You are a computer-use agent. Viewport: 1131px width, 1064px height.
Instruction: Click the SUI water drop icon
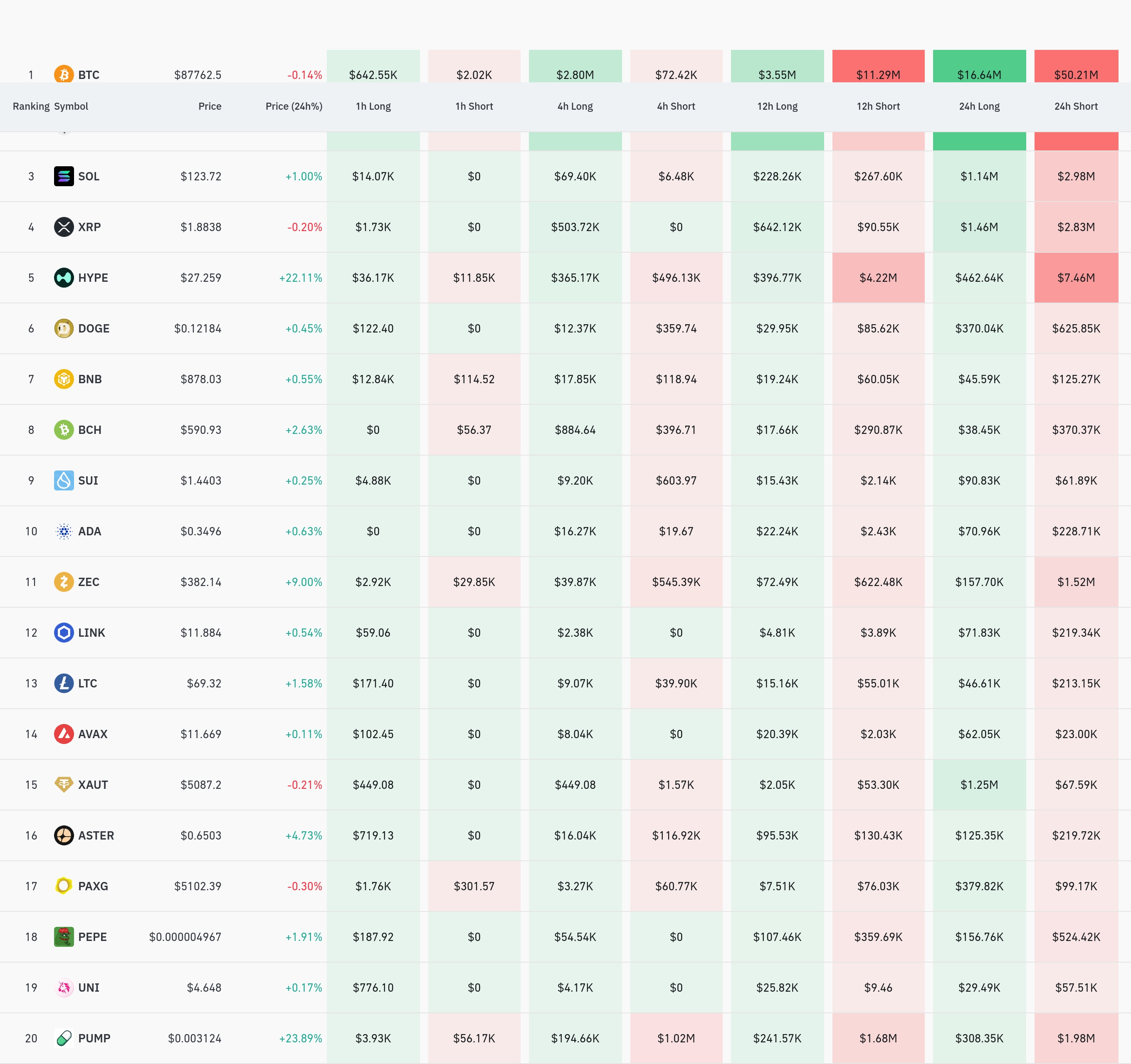click(x=64, y=480)
